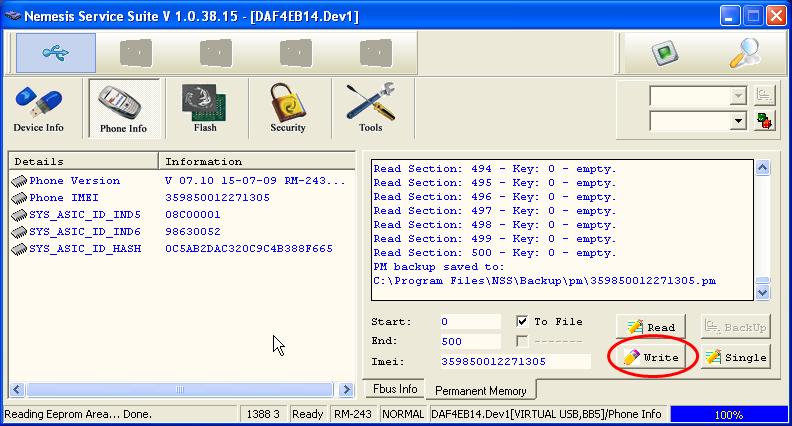The image size is (792, 426).
Task: Click the green chip icon in top toolbar
Action: click(665, 54)
